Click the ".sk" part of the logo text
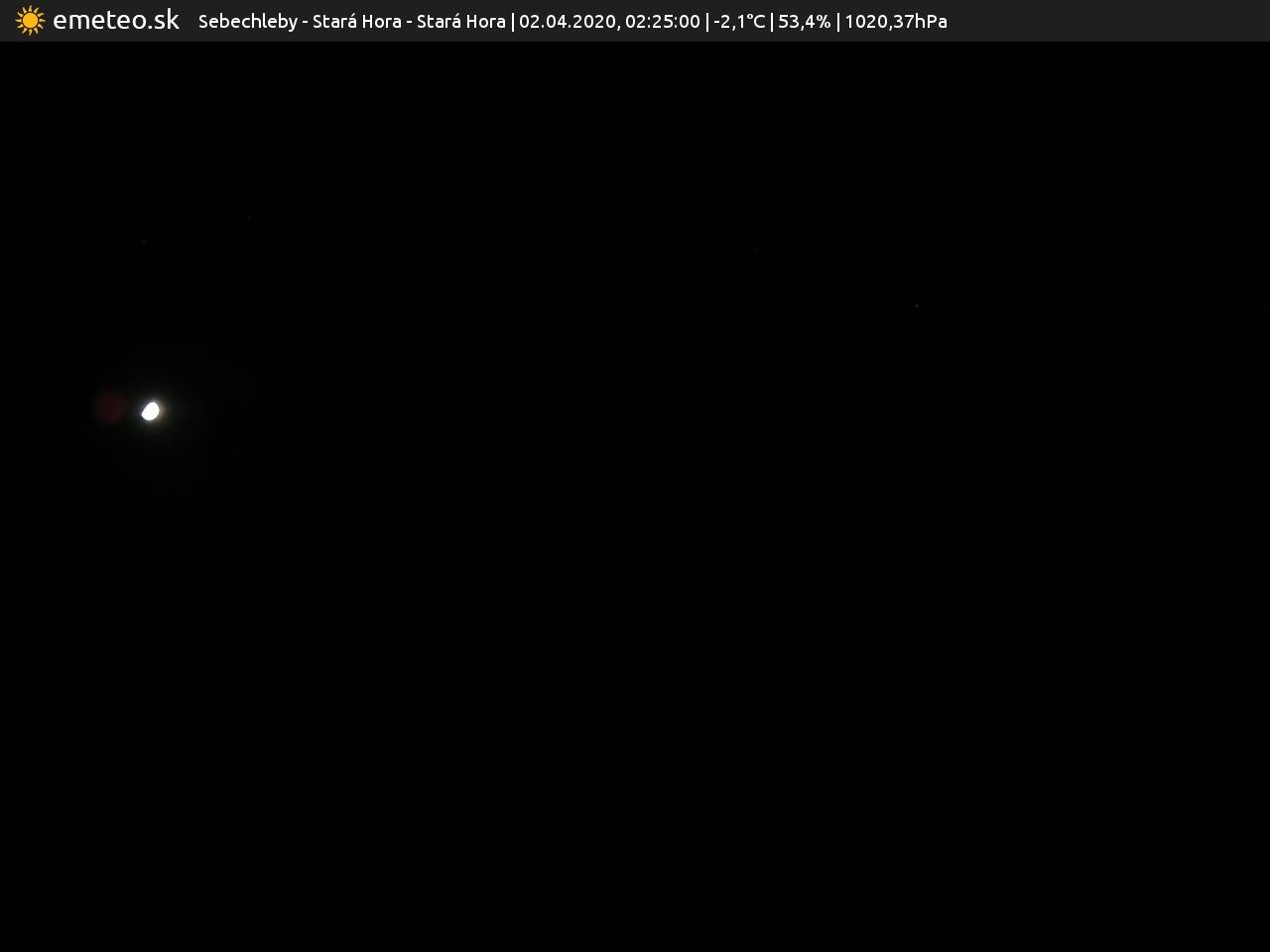 pos(161,21)
